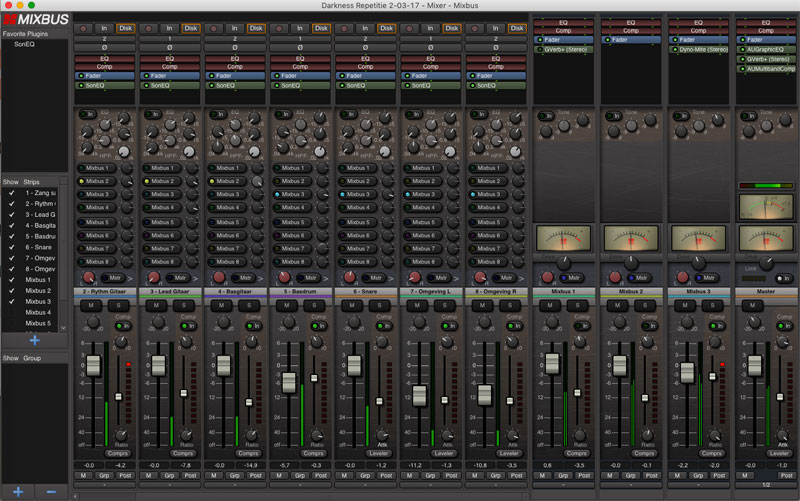800x501 pixels.
Task: Click the bottom M button on Mixbus 1
Action: [542, 475]
